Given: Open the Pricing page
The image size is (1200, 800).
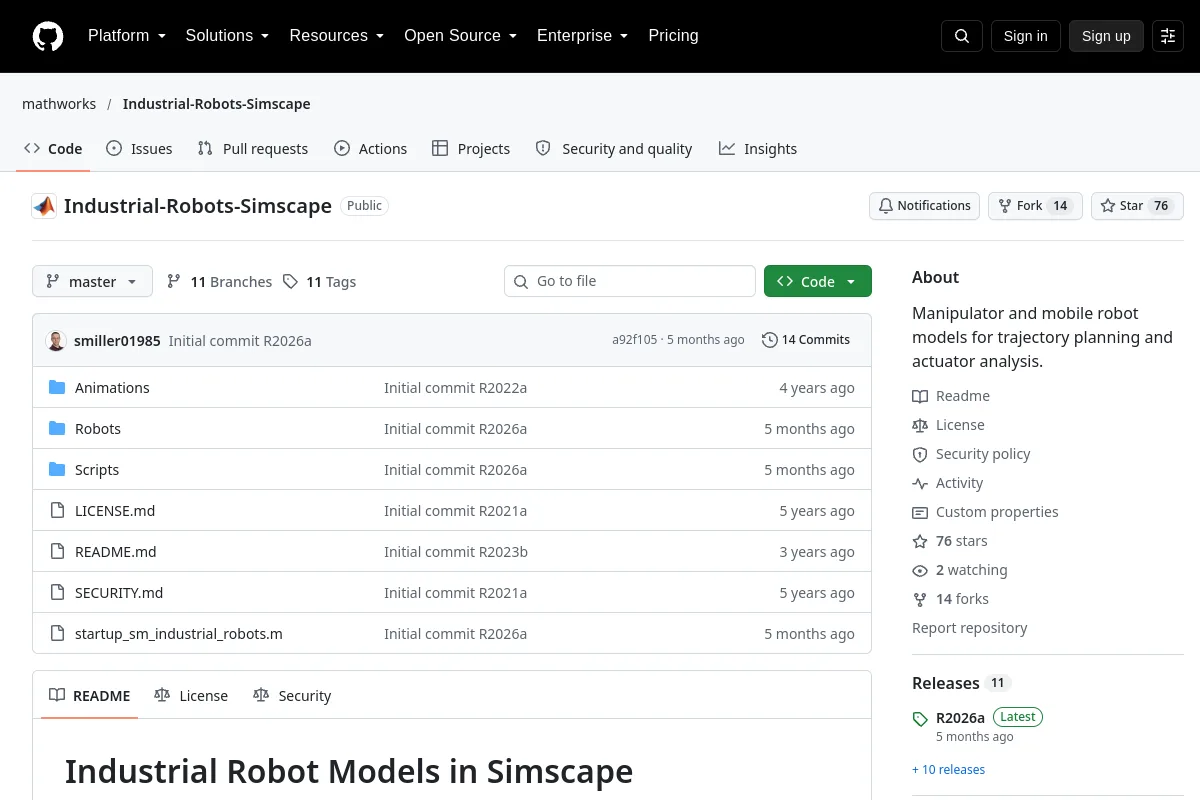Looking at the screenshot, I should pos(673,36).
